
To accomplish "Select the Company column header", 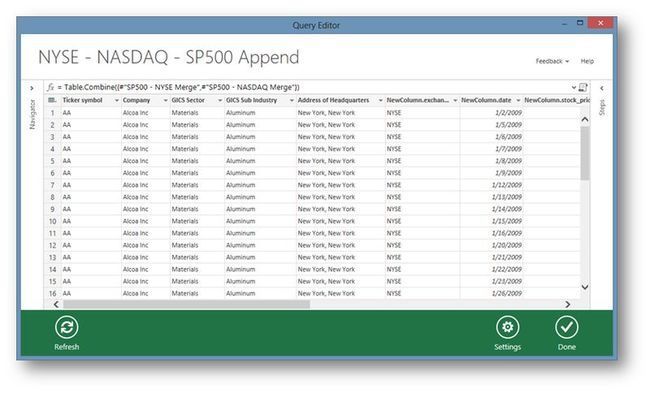I will [136, 100].
